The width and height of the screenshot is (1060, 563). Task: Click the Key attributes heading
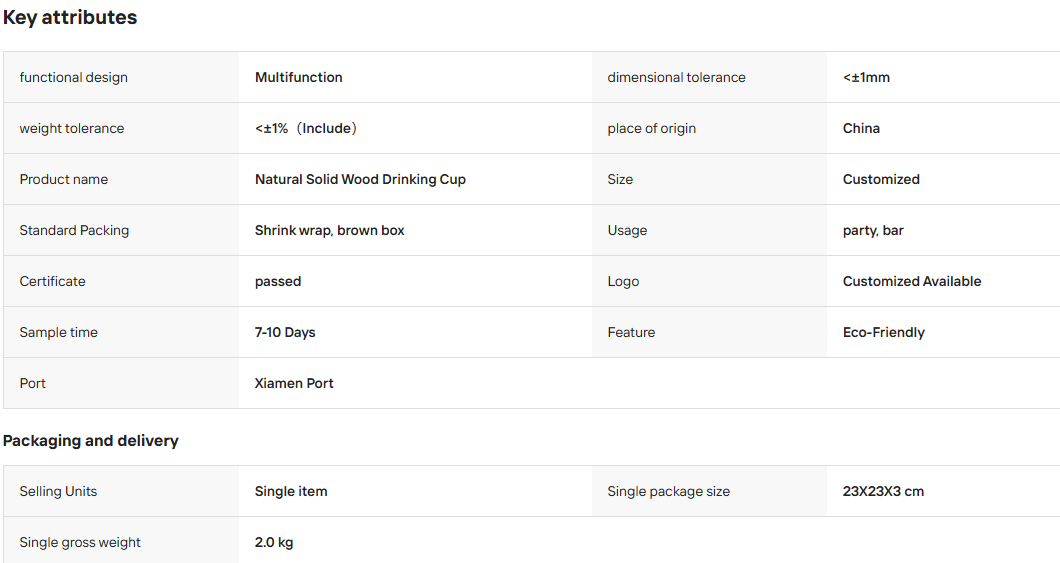[70, 18]
